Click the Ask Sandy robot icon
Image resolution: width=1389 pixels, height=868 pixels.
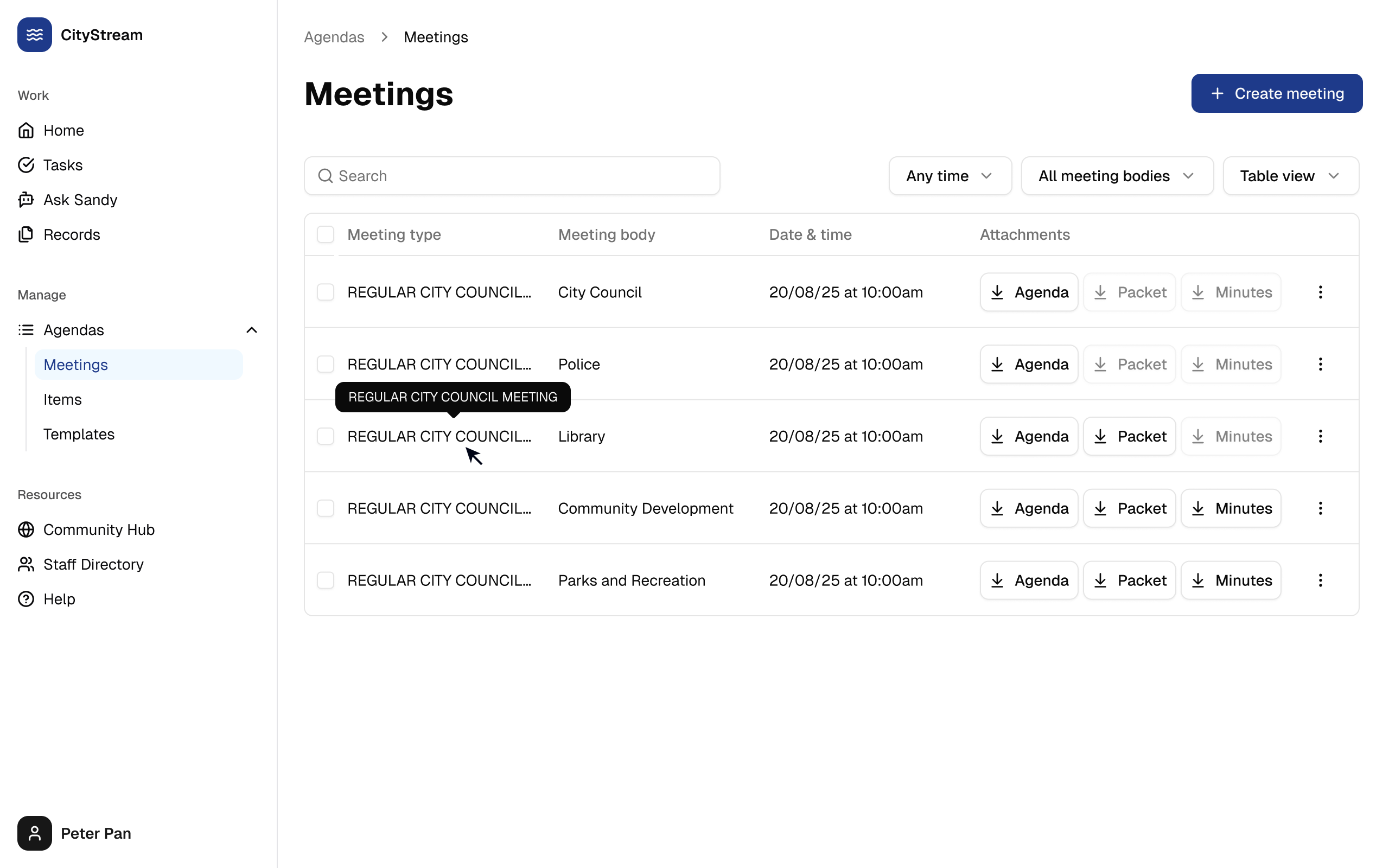pyautogui.click(x=26, y=200)
